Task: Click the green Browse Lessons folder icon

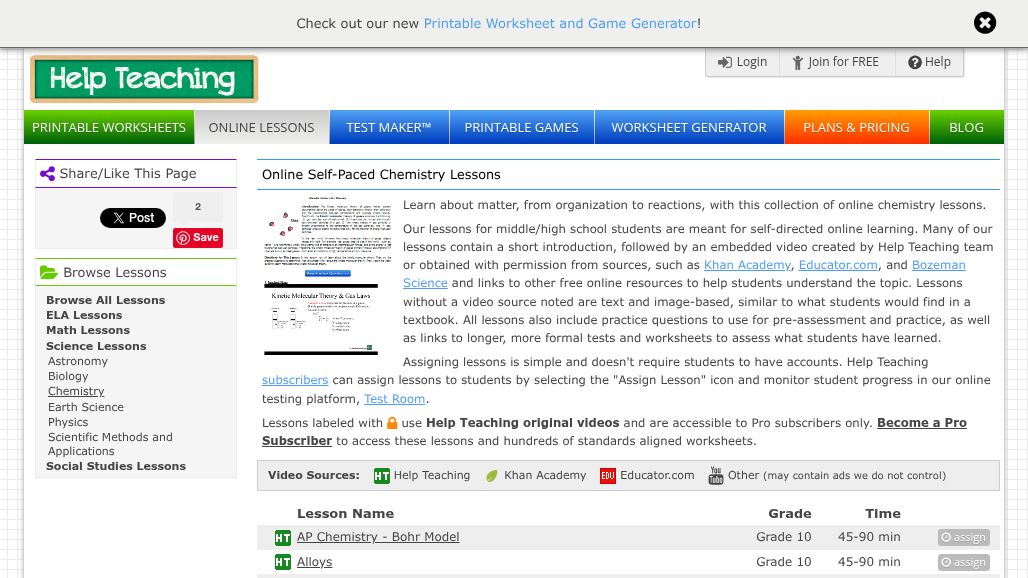Action: pyautogui.click(x=49, y=272)
